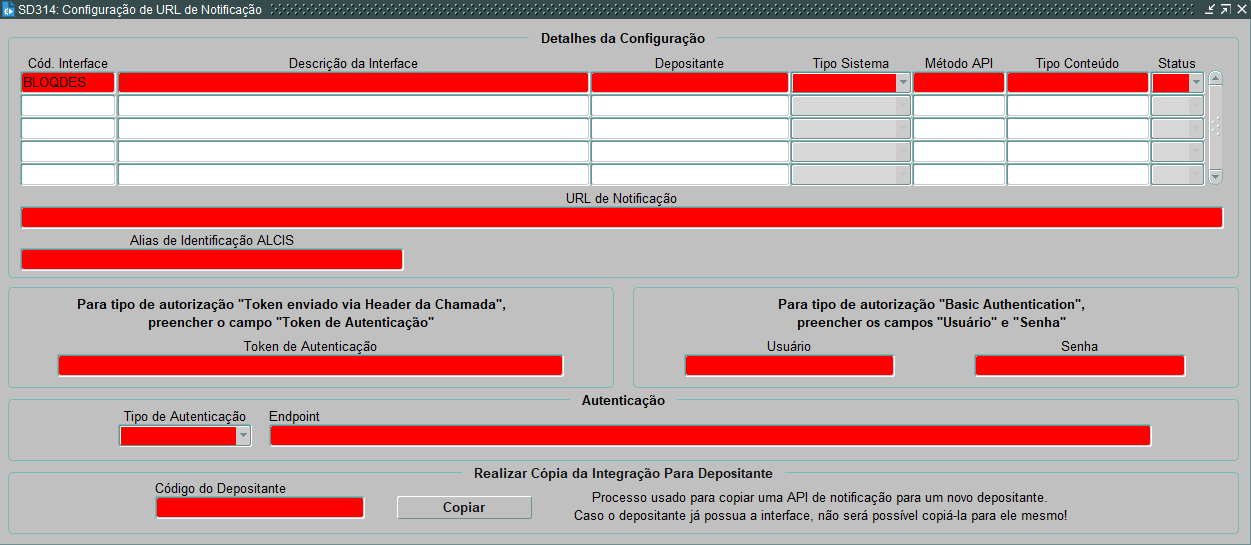Image resolution: width=1251 pixels, height=545 pixels.
Task: Click the SD314 window icon in title bar
Action: 9,9
